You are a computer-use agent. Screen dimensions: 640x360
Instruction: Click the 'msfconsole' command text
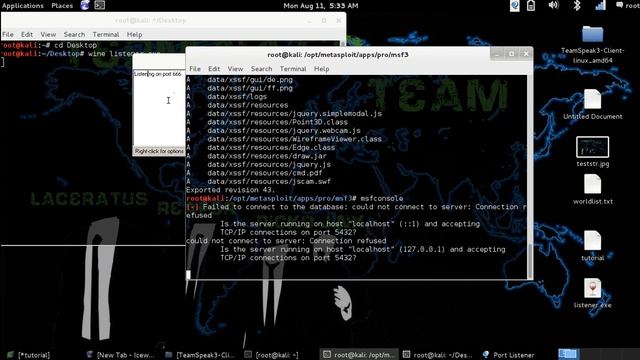click(x=382, y=198)
